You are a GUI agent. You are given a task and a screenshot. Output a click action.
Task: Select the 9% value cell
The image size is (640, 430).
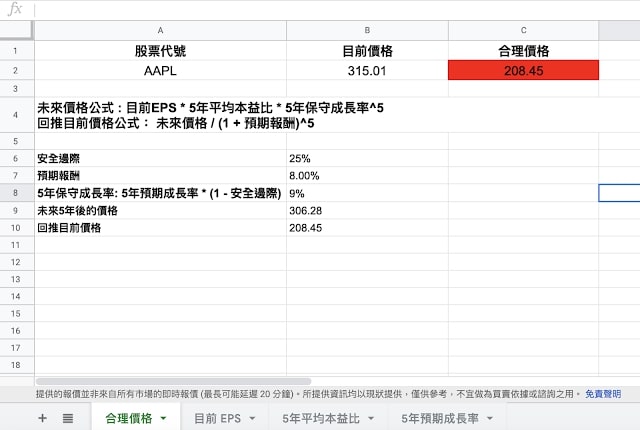point(367,193)
